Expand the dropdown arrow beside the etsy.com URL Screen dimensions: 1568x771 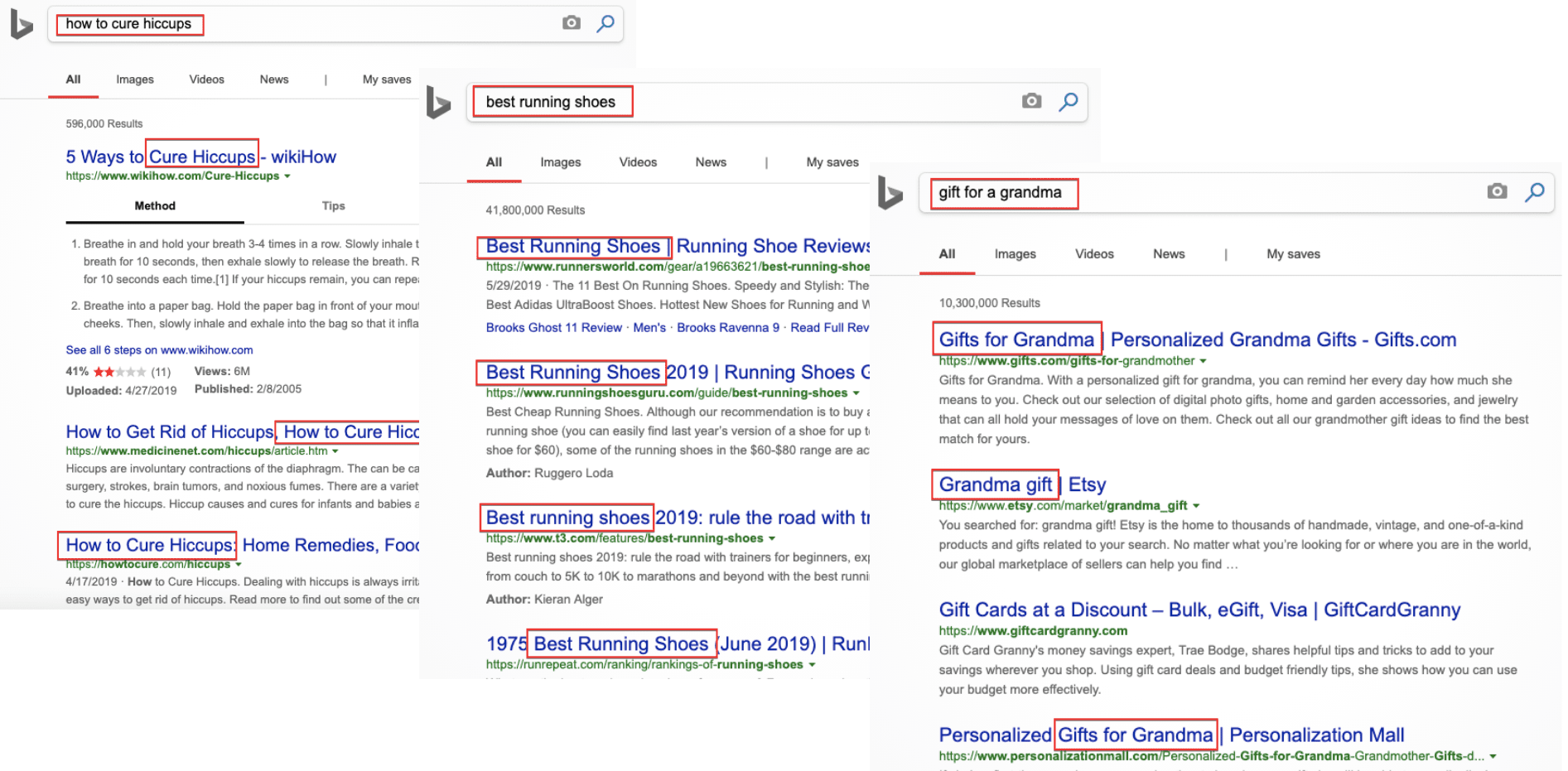(x=1196, y=506)
